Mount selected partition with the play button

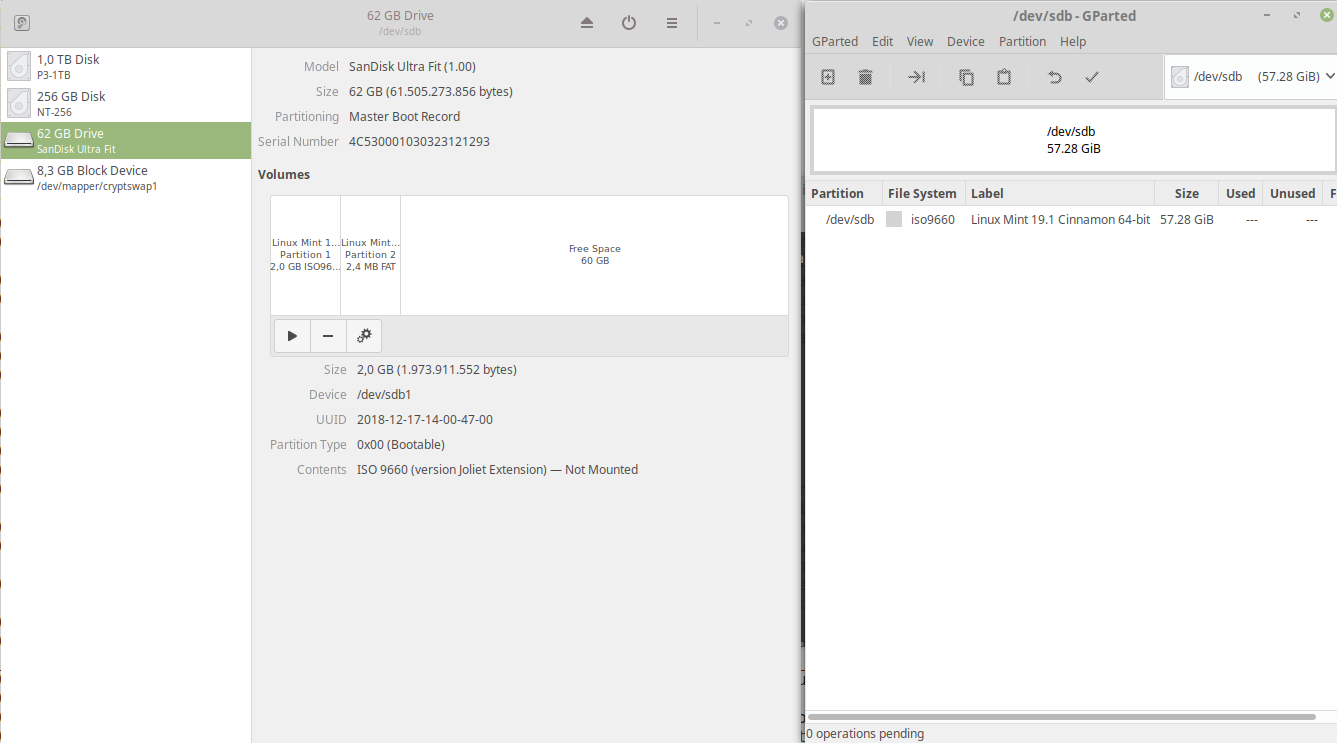[292, 335]
